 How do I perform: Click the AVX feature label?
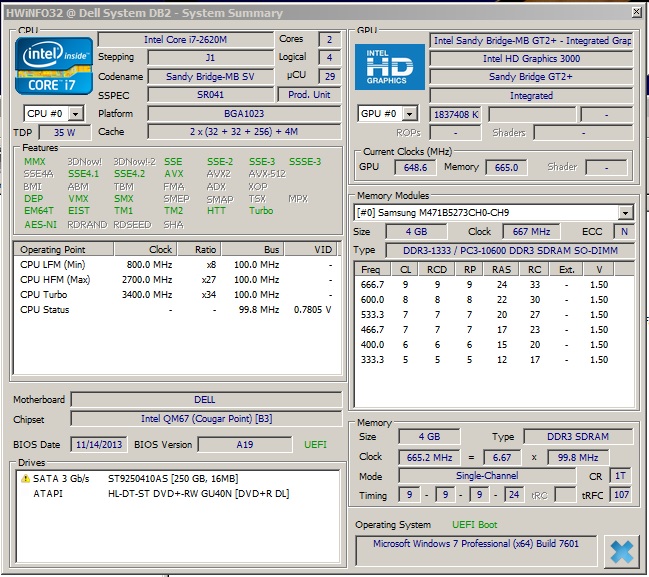tap(174, 174)
